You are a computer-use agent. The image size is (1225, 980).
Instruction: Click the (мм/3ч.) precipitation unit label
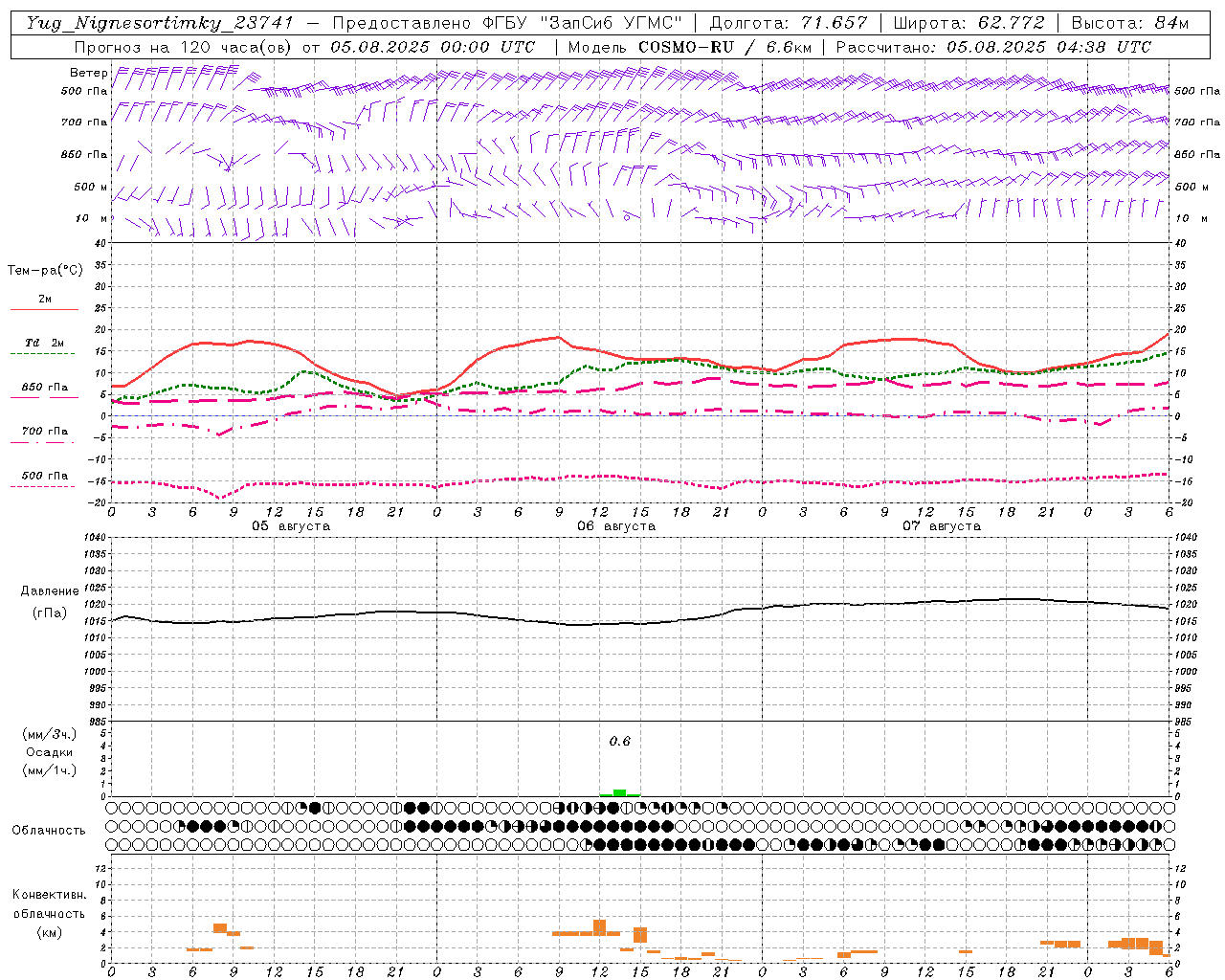point(49,735)
